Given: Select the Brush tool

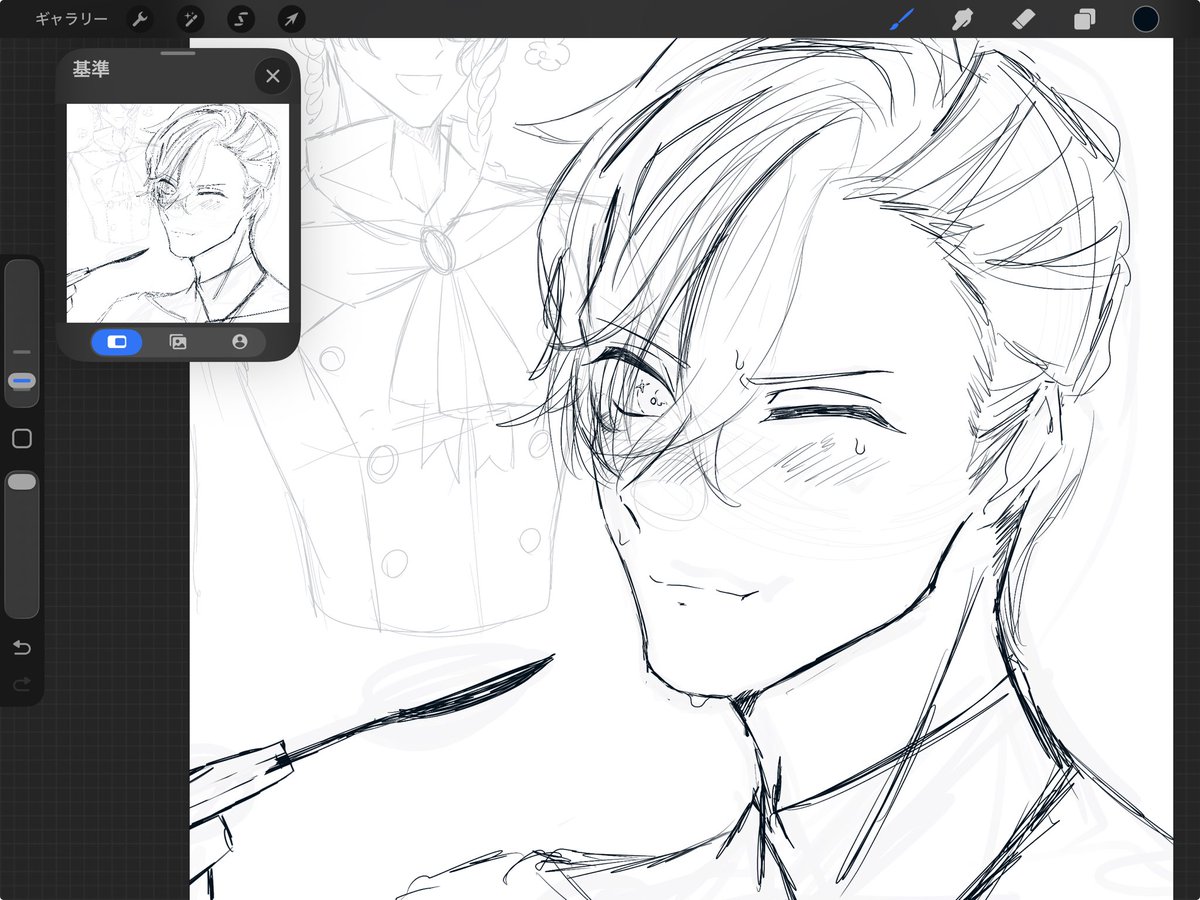Looking at the screenshot, I should click(x=902, y=19).
